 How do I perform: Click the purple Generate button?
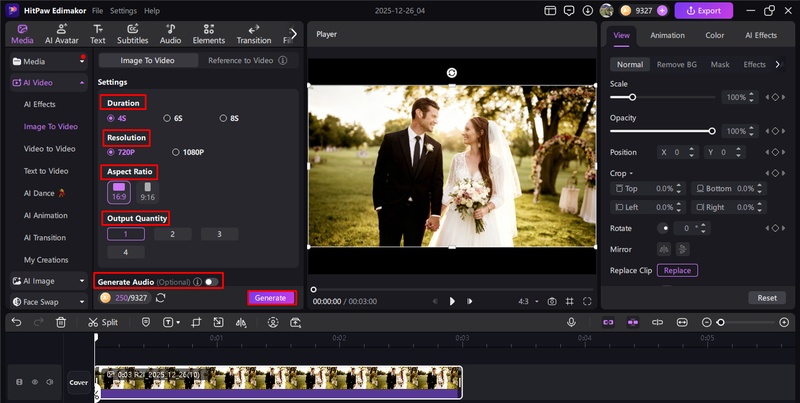pos(270,298)
